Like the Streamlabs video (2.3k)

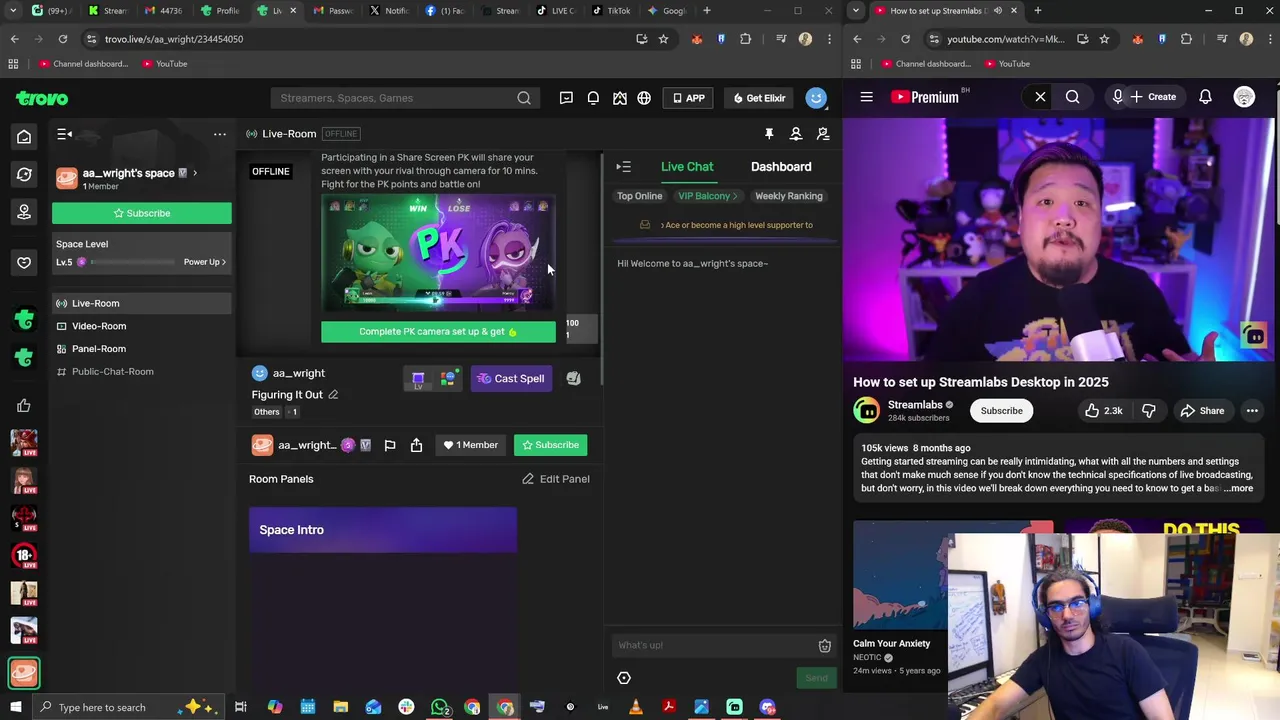click(1104, 411)
